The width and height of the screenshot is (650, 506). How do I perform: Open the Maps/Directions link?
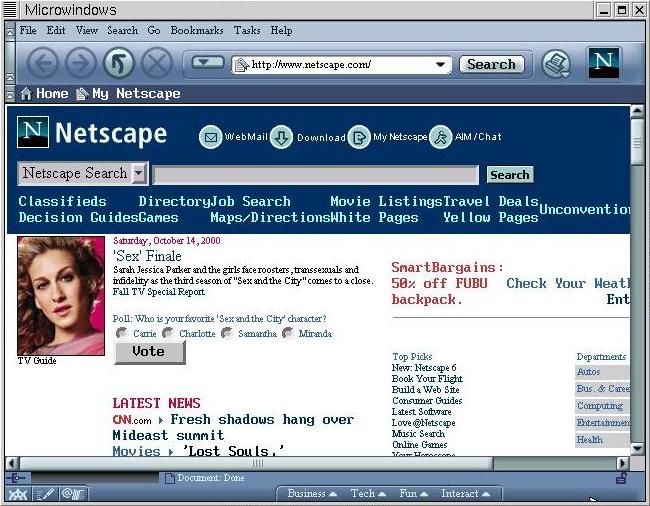tap(270, 218)
